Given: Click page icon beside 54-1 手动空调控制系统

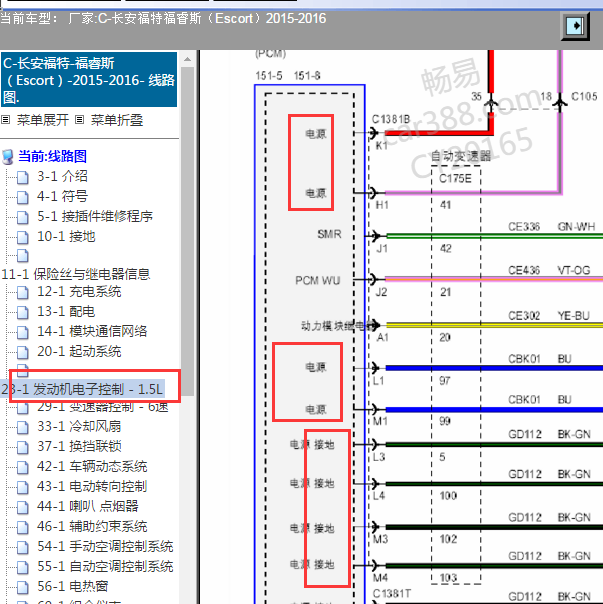Looking at the screenshot, I should (23, 548).
